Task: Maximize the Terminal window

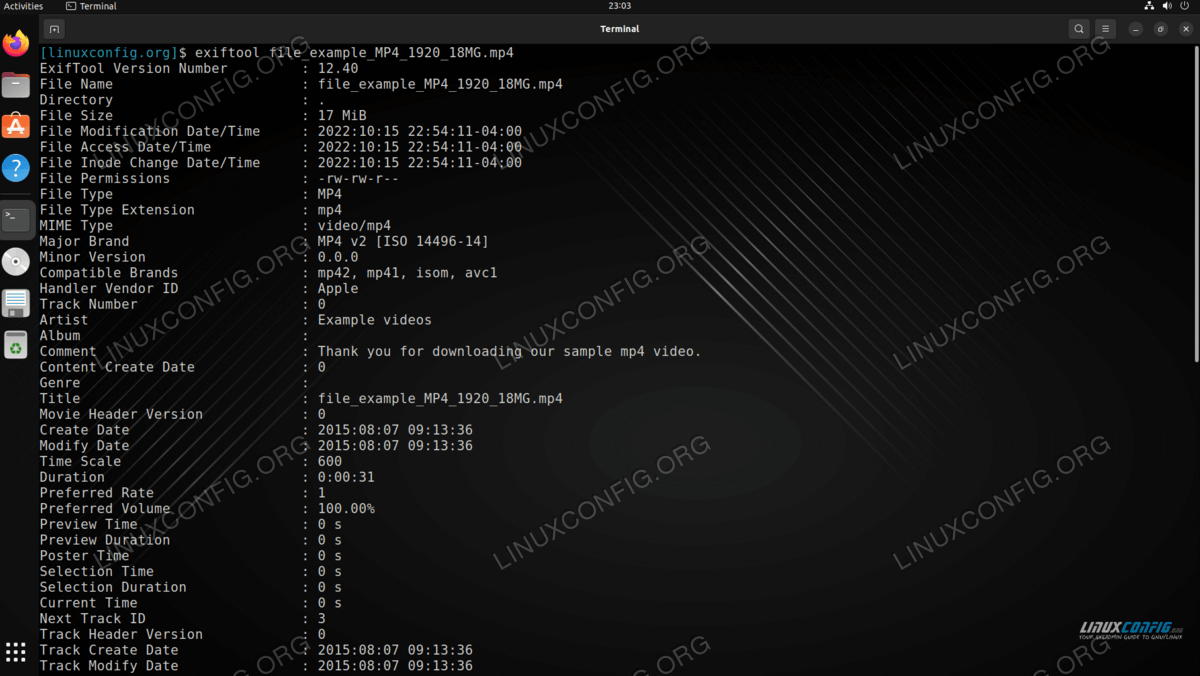Action: coord(1160,29)
